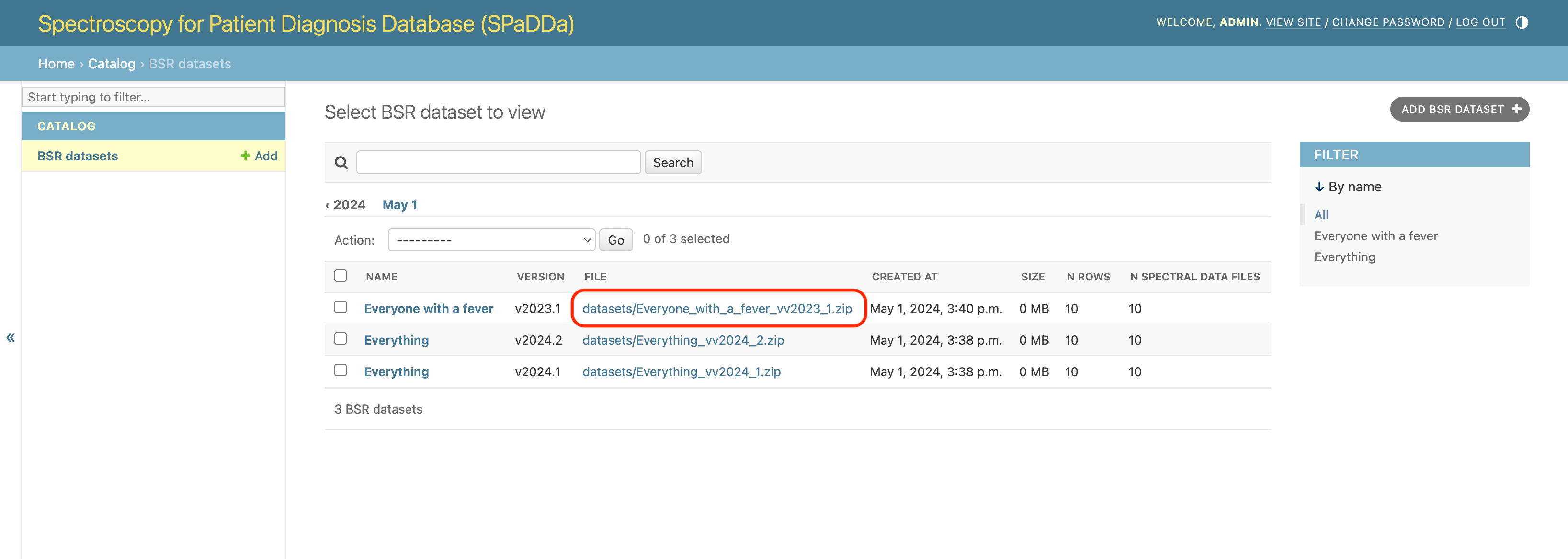The image size is (1568, 559).
Task: Check the select-all checkbox in the header row
Action: point(340,276)
